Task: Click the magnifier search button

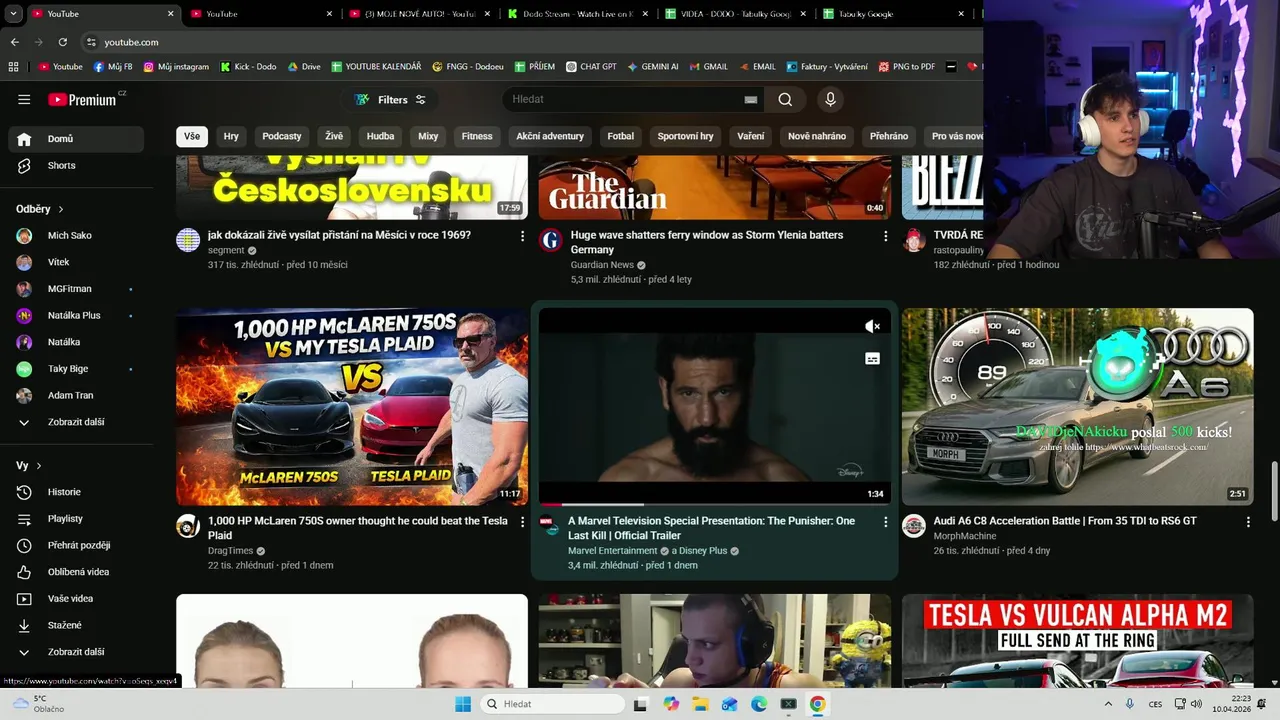Action: 785,99
